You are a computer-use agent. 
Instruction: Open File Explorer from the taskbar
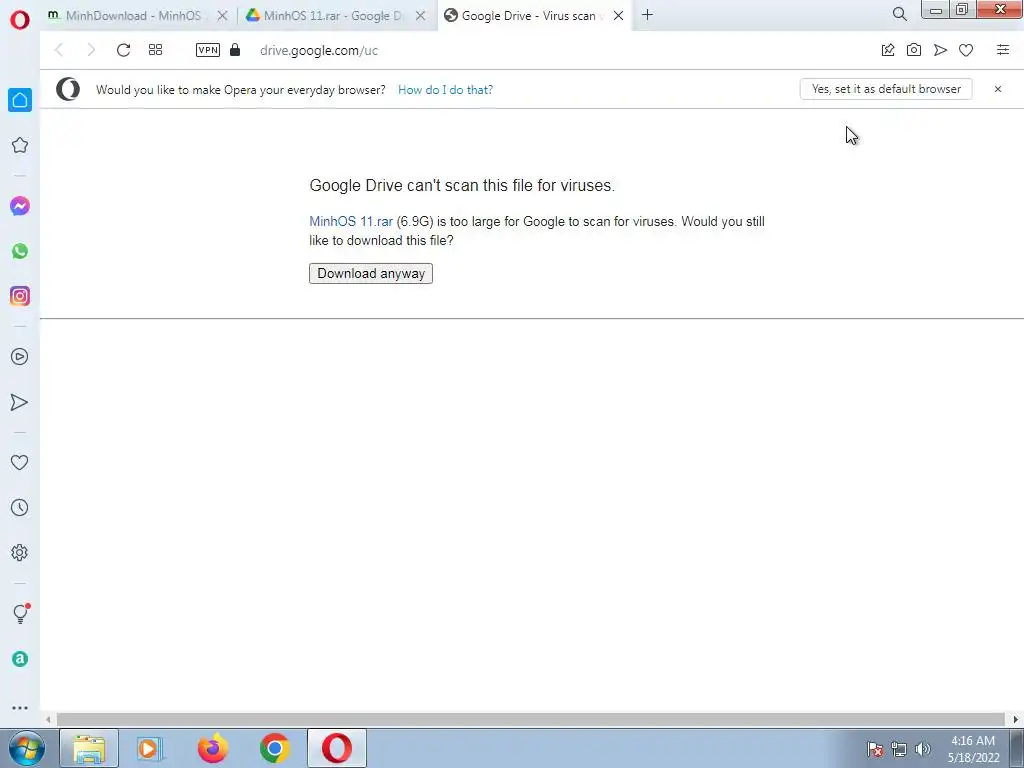(x=89, y=748)
